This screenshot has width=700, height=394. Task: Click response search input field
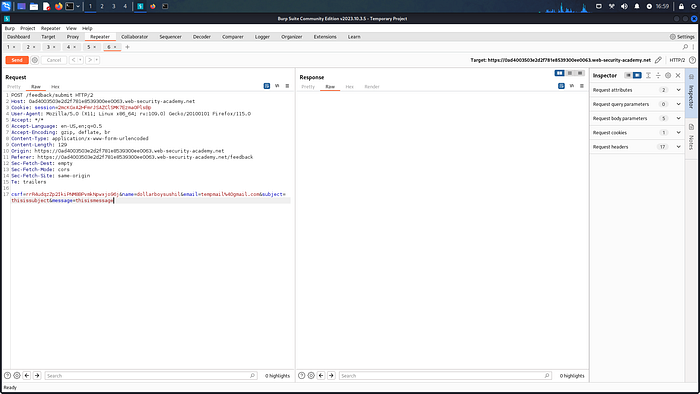[x=445, y=376]
